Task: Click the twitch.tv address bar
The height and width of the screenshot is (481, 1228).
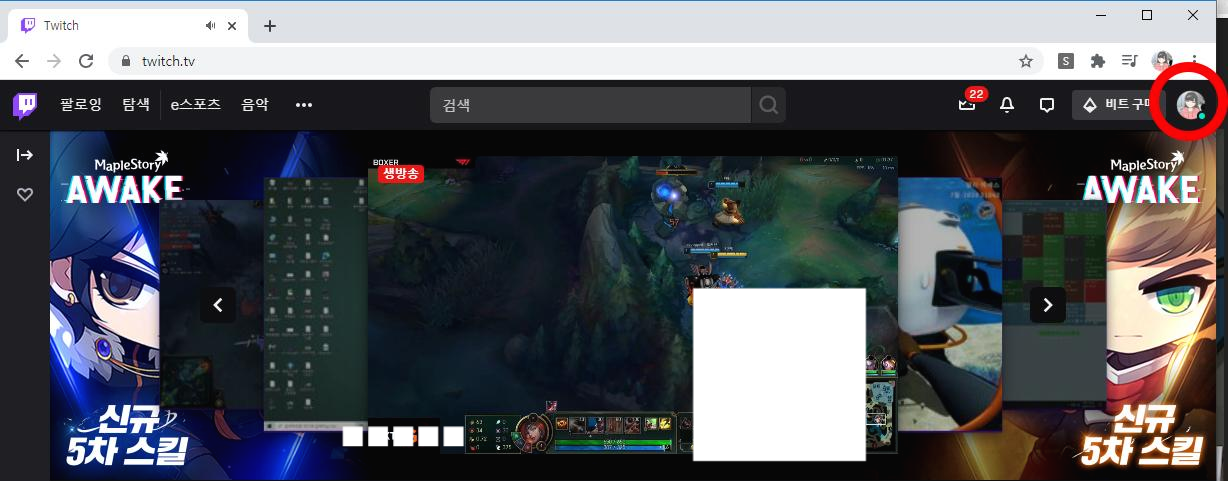Action: (575, 61)
